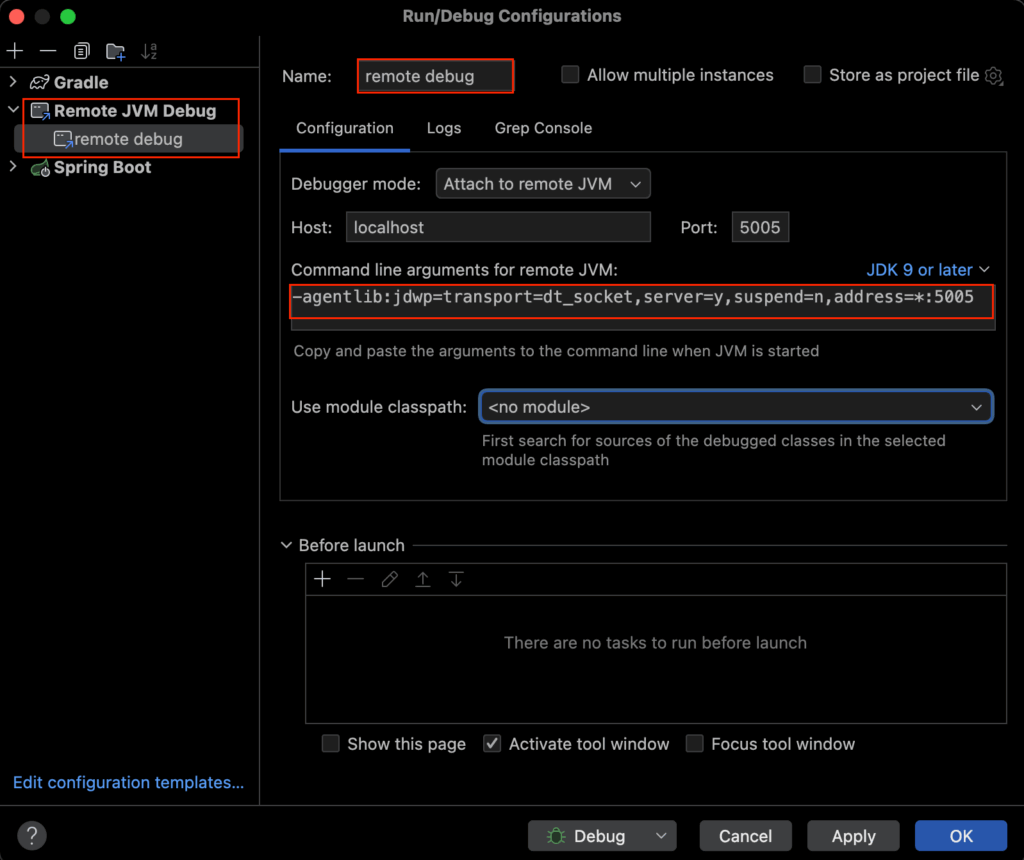Screen dimensions: 1024x860
Task: Select Remote JVM Debug tree group
Action: pos(135,111)
